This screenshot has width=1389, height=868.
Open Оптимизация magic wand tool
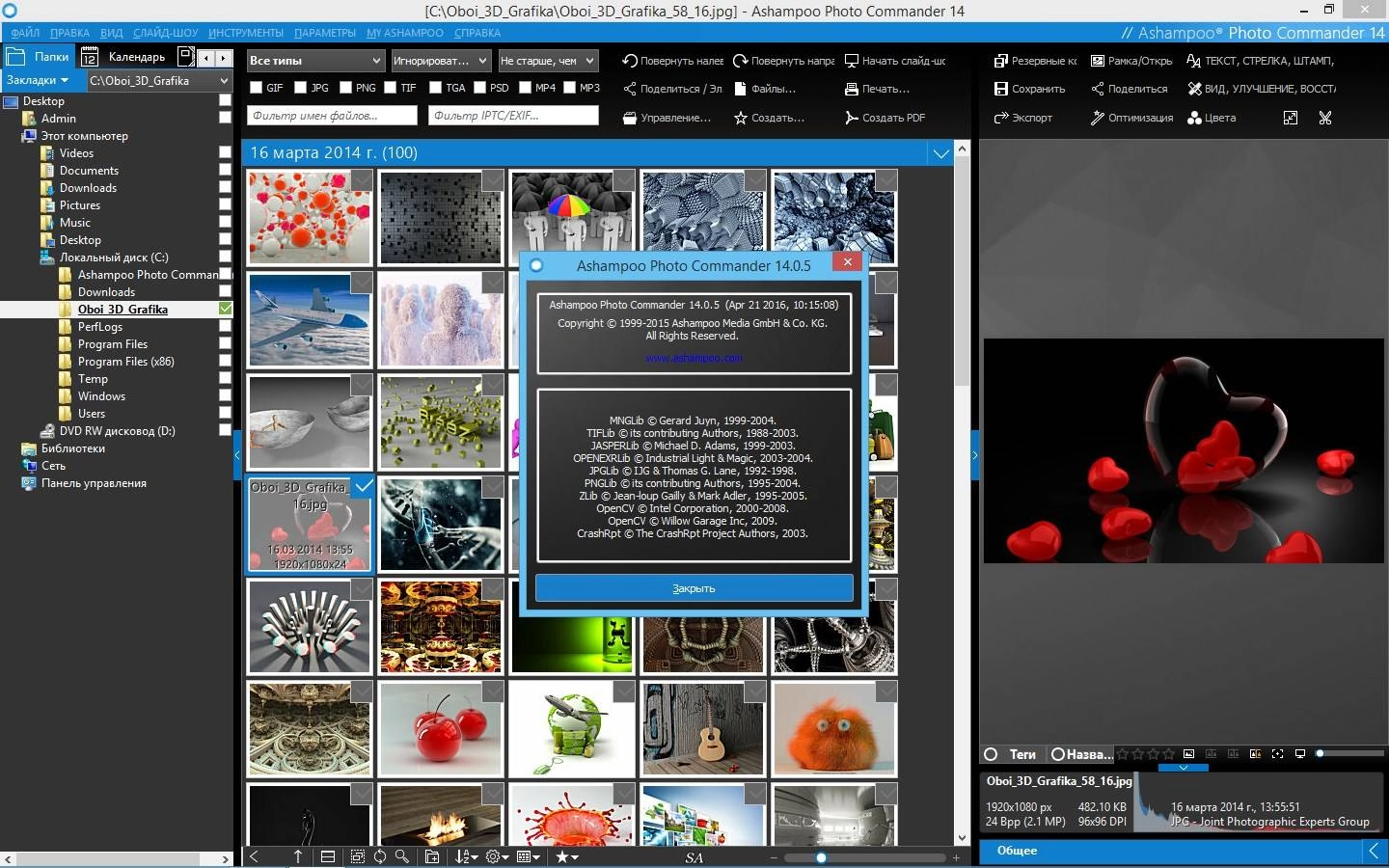pos(1131,118)
